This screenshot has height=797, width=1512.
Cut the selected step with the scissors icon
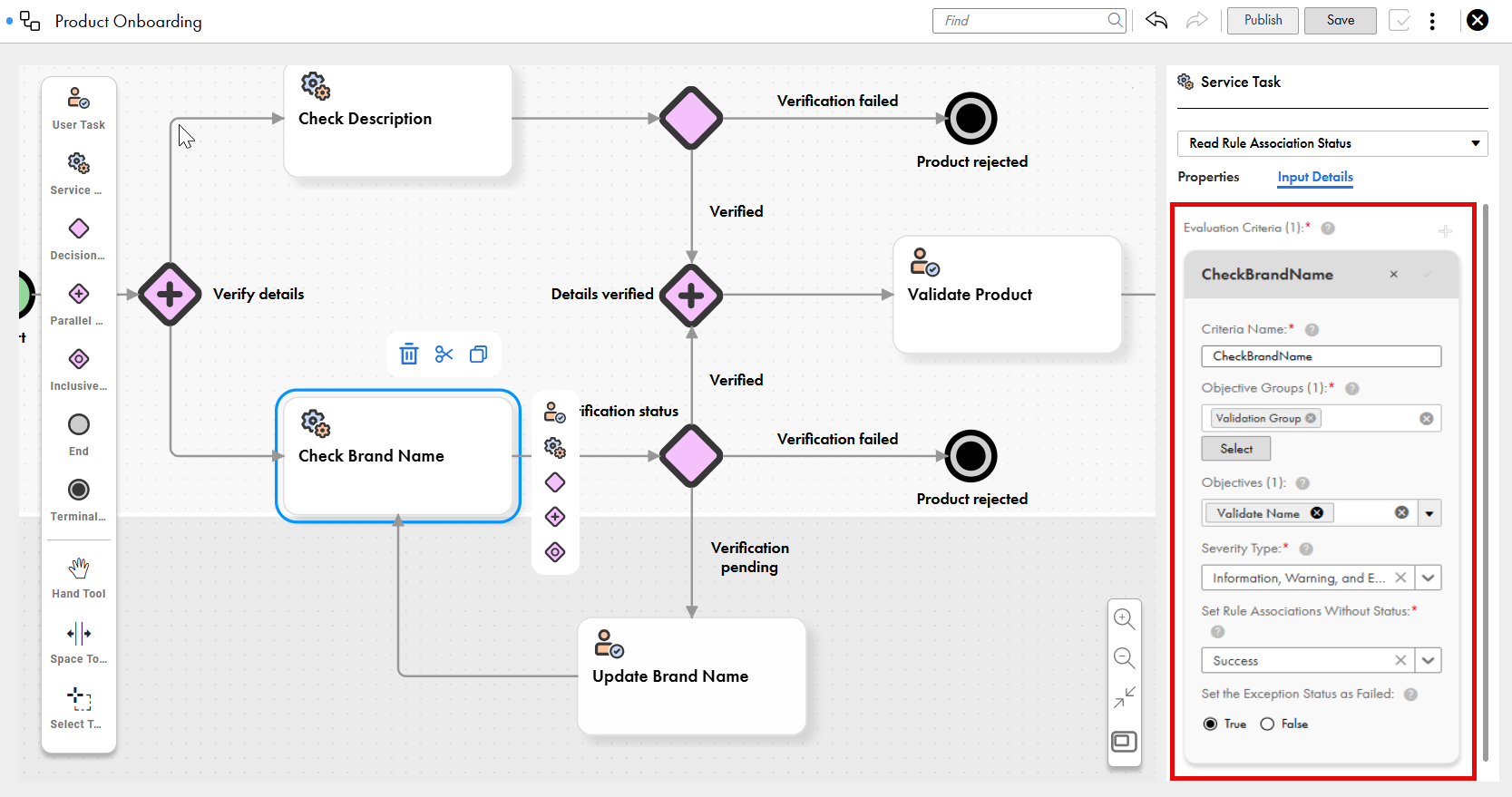click(444, 355)
